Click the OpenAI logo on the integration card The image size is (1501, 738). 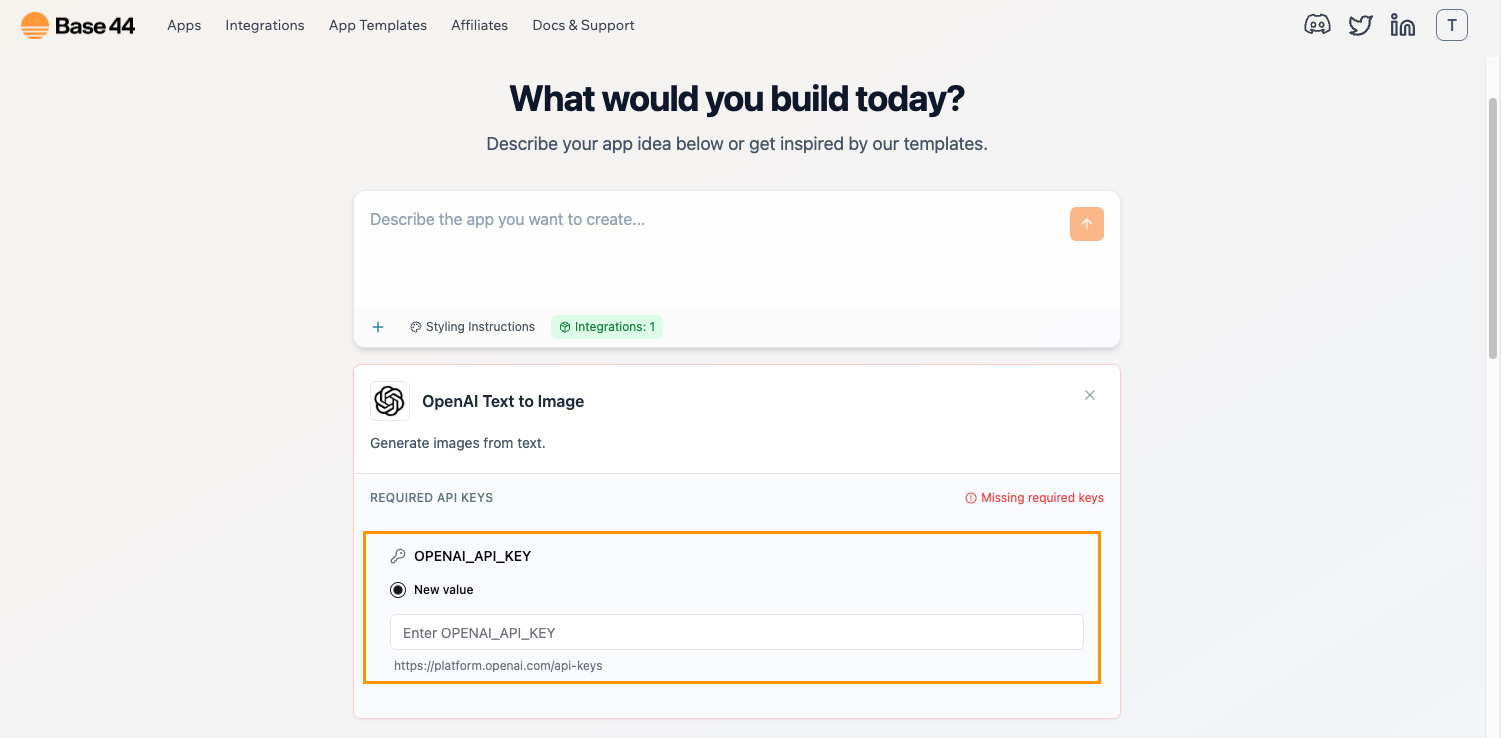coord(390,400)
